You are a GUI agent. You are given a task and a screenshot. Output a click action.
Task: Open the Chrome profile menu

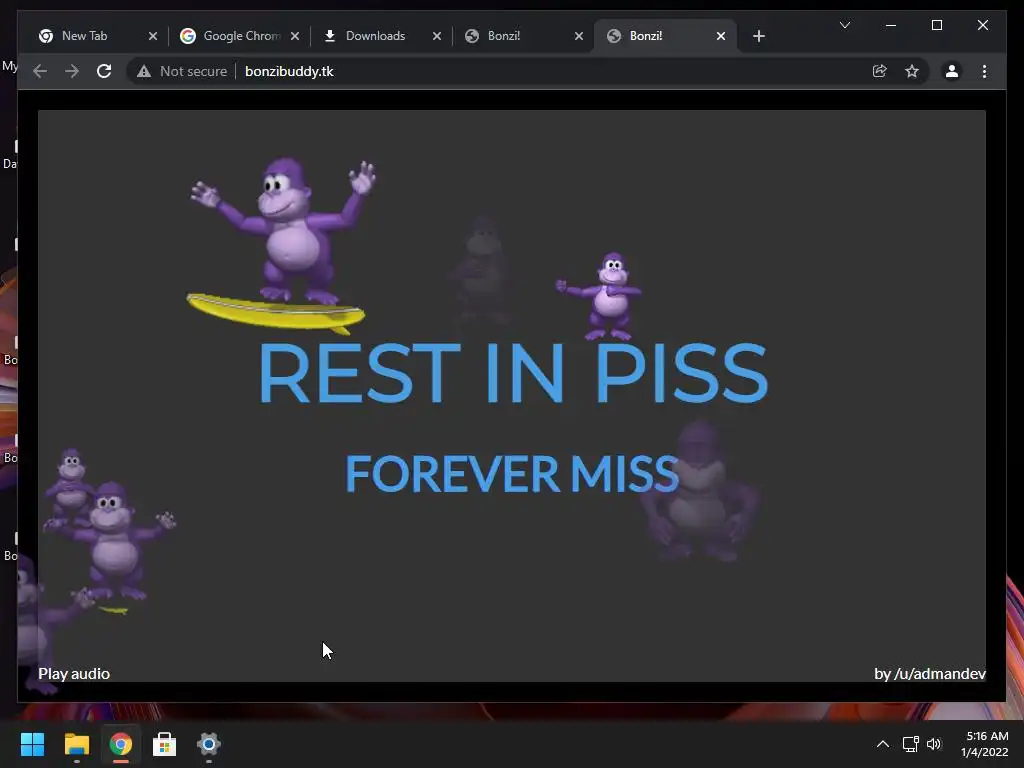pyautogui.click(x=952, y=71)
